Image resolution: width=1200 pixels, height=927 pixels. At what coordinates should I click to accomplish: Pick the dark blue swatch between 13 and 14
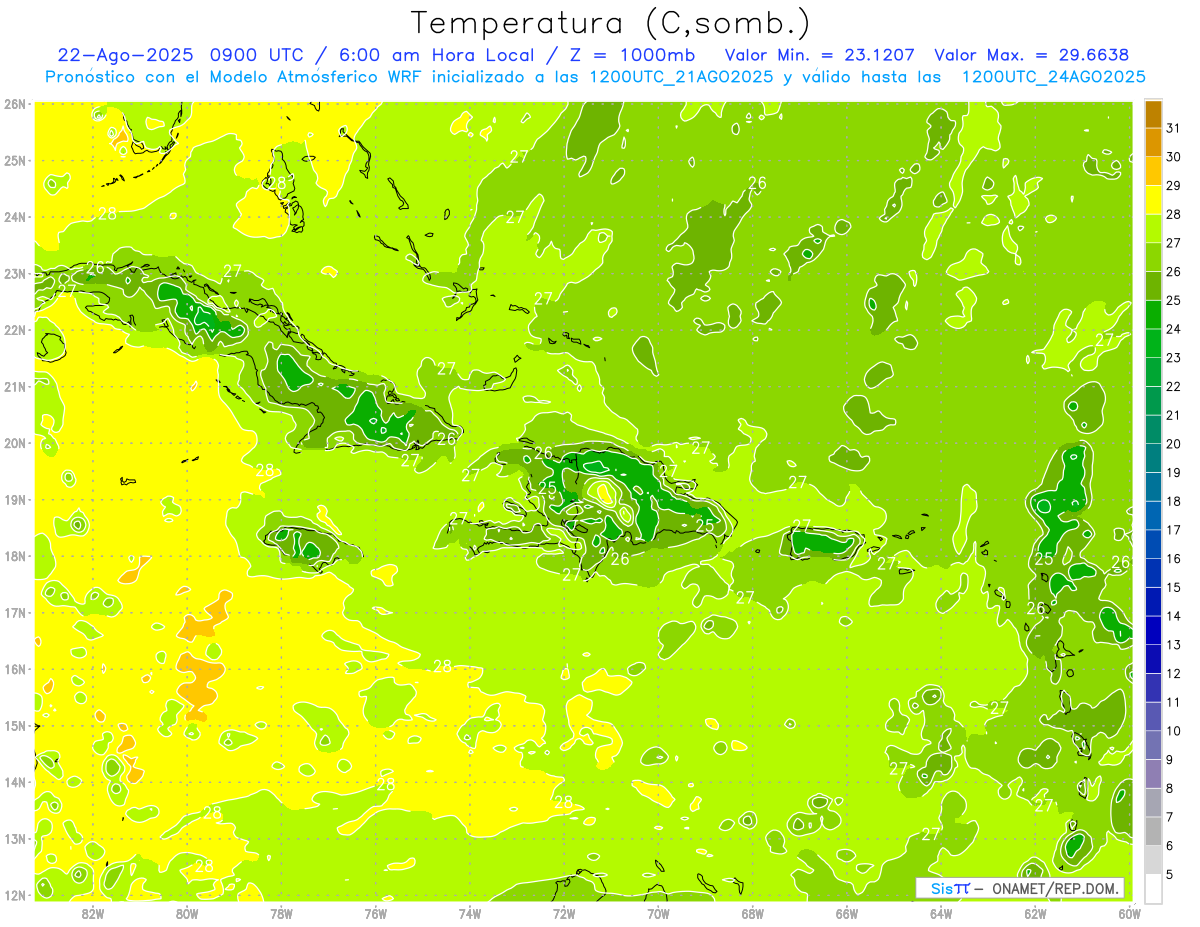(1153, 631)
